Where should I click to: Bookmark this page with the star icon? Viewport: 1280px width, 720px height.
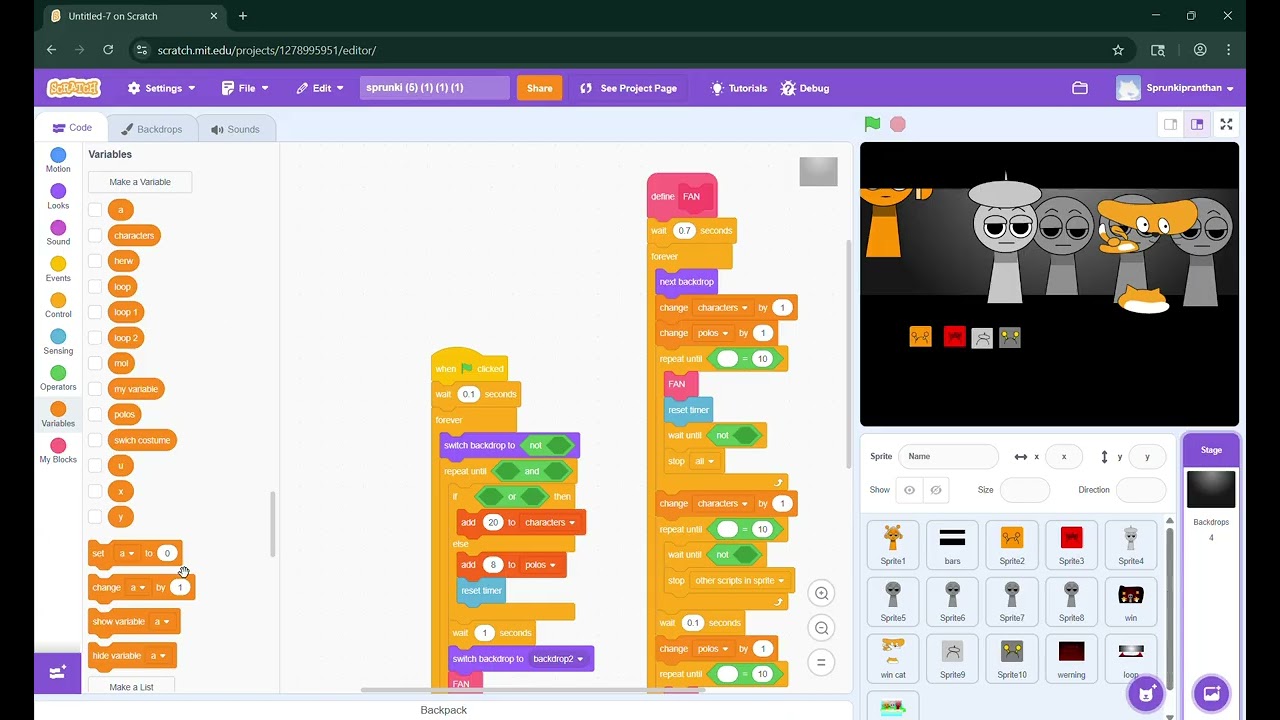pyautogui.click(x=1118, y=50)
